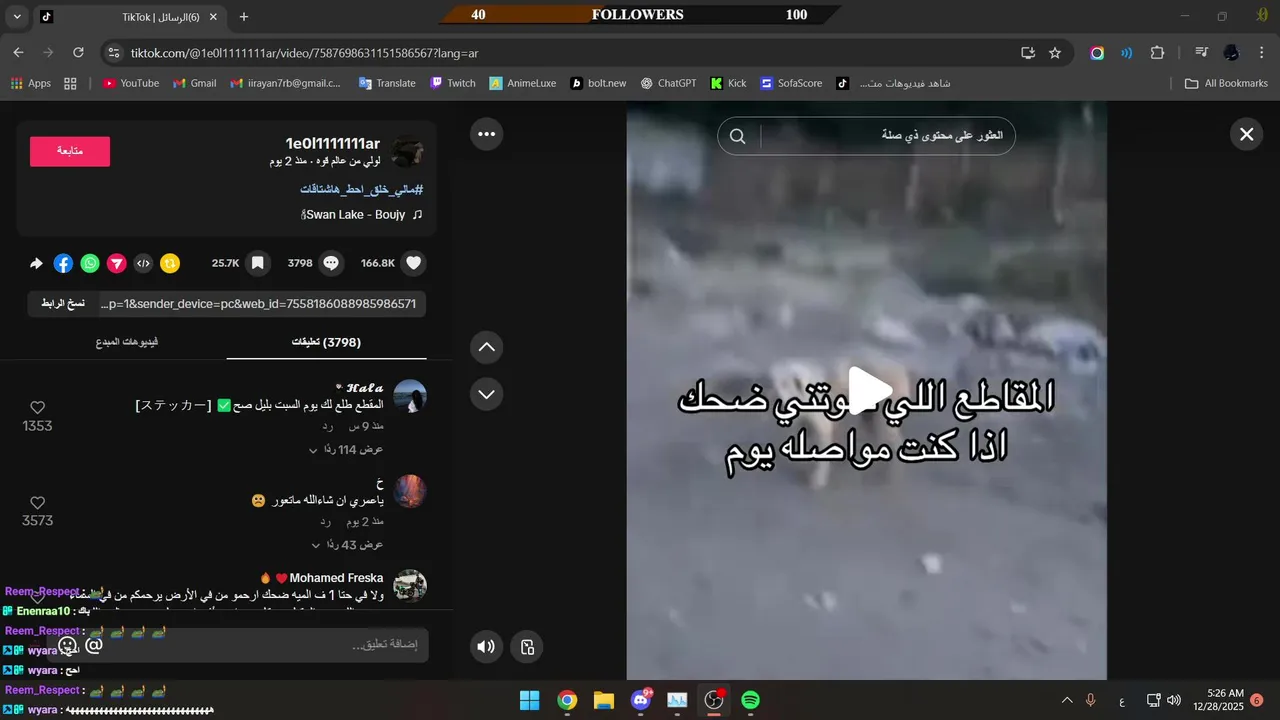Open the ChatGPT bookmark
1280x720 pixels.
668,83
